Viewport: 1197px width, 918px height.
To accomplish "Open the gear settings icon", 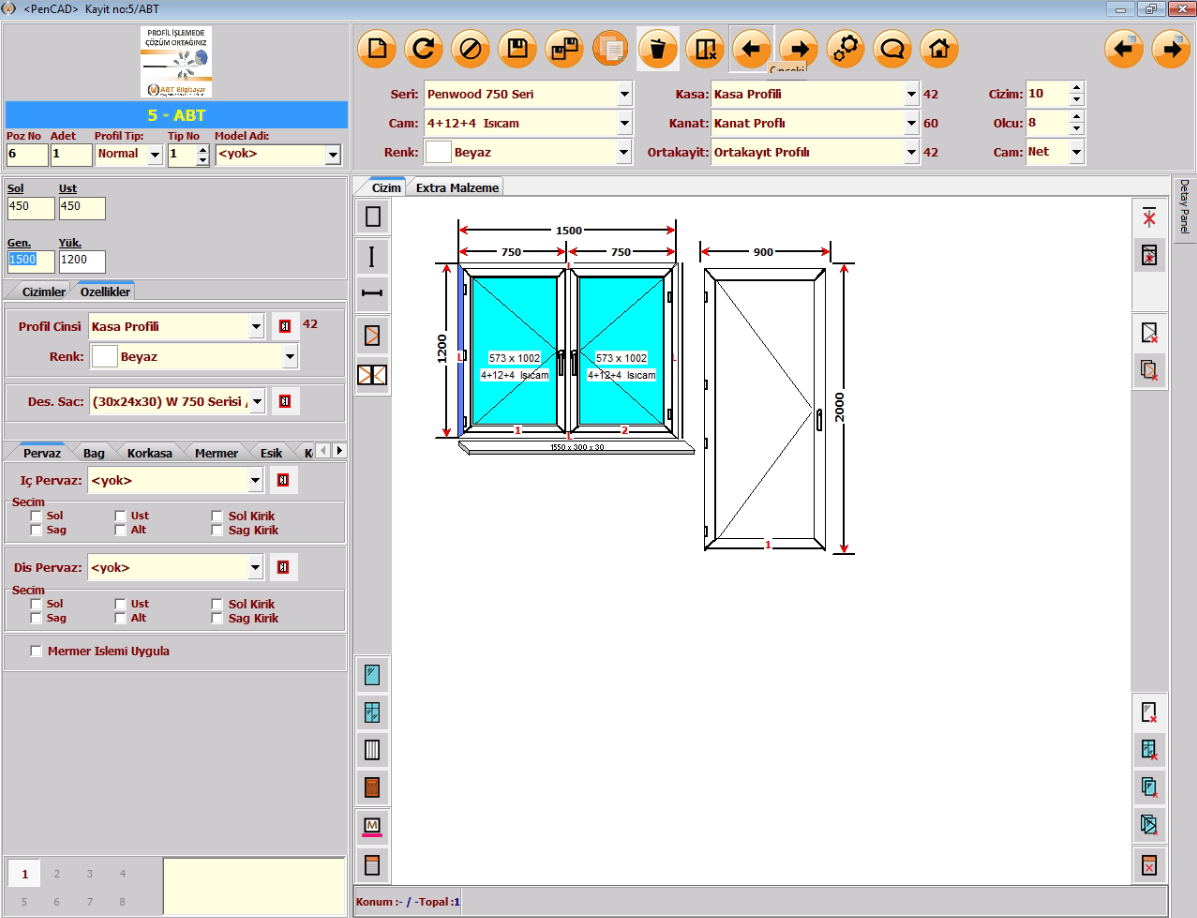I will tap(846, 49).
